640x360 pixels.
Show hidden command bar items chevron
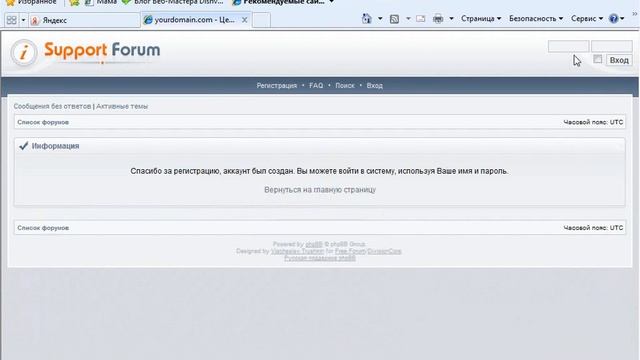pyautogui.click(x=635, y=13)
